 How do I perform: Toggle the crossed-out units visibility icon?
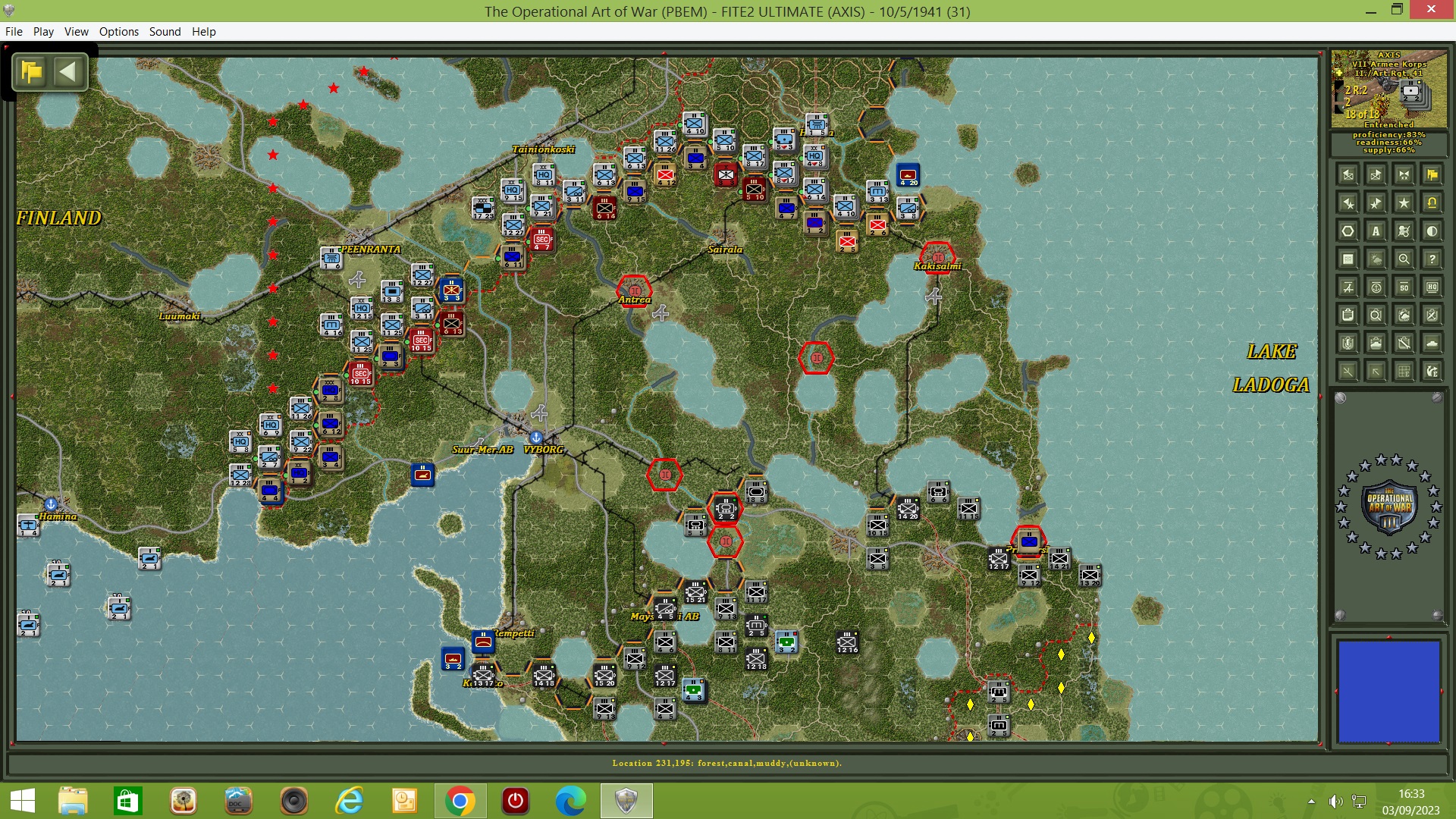click(x=1404, y=231)
